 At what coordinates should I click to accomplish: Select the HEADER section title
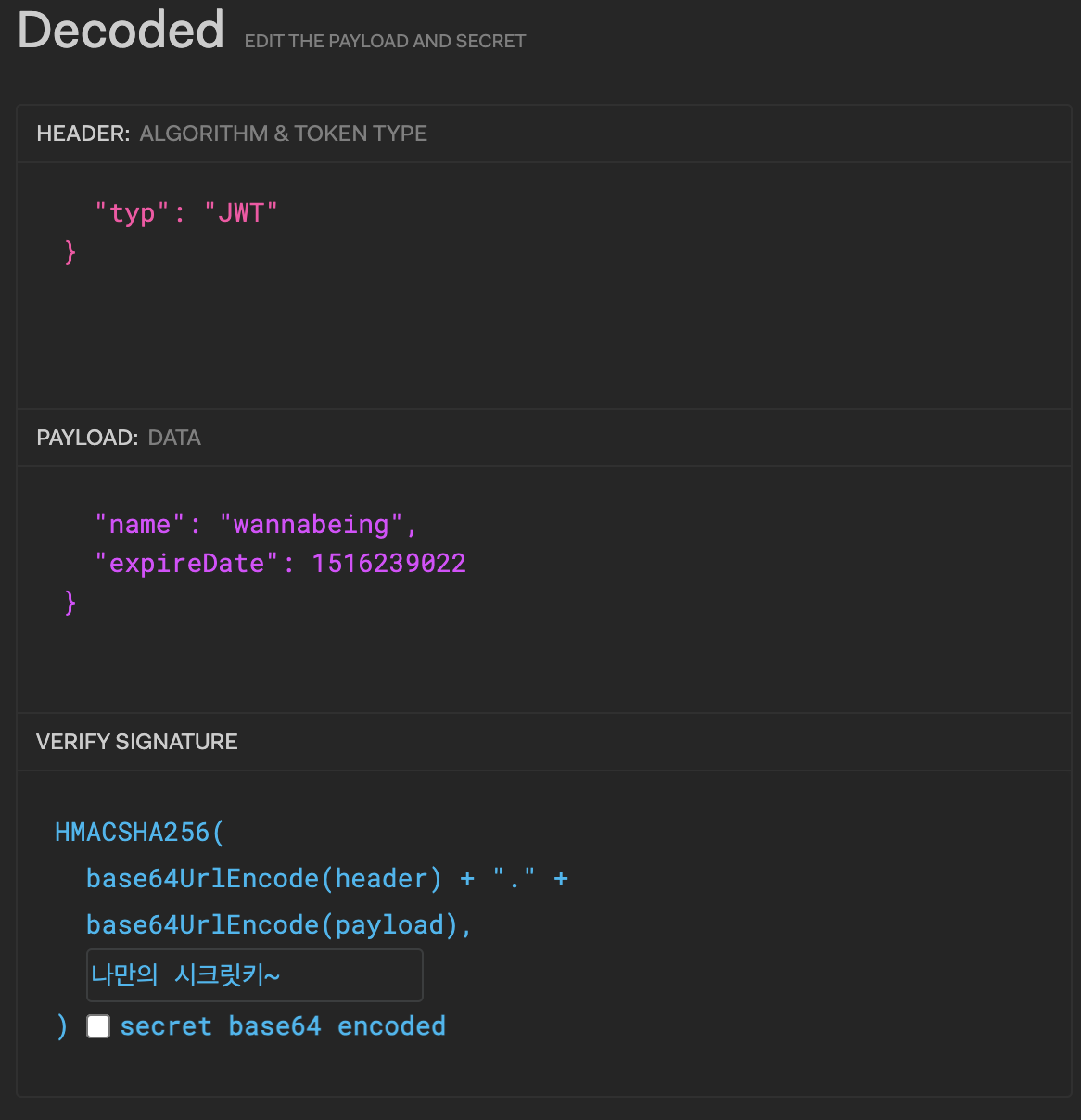pyautogui.click(x=83, y=134)
